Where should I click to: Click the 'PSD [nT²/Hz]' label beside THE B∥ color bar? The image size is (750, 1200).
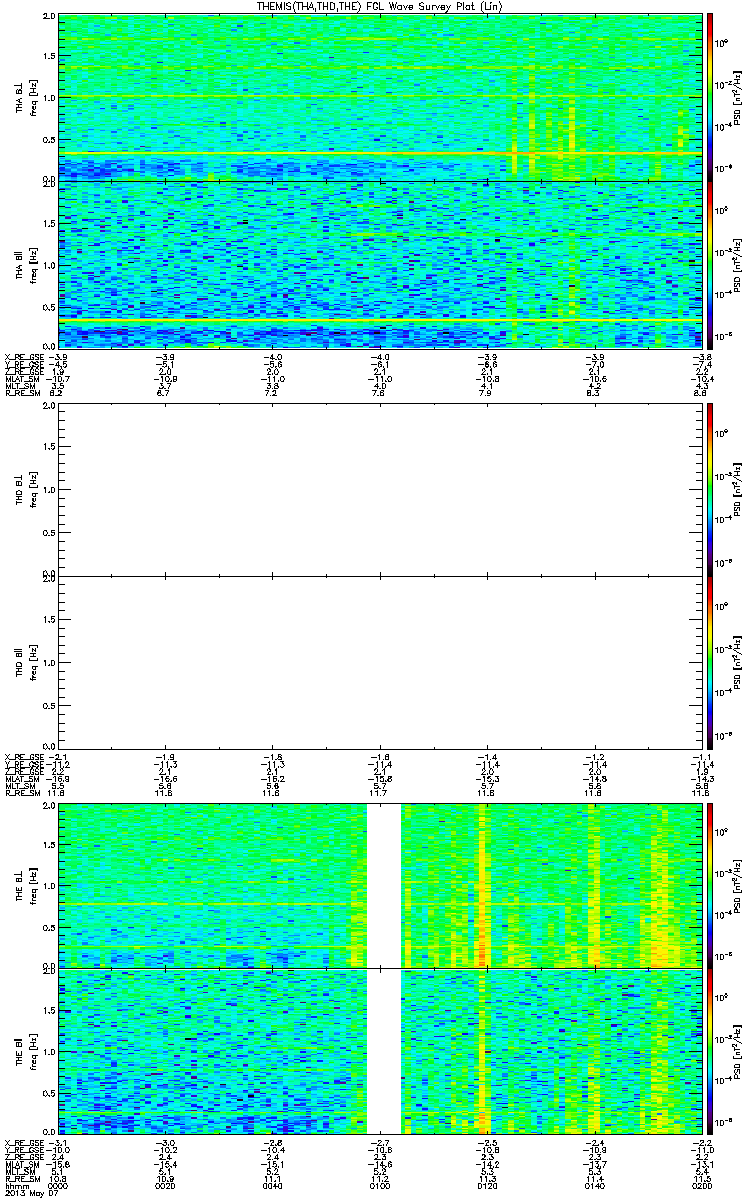click(x=738, y=1050)
